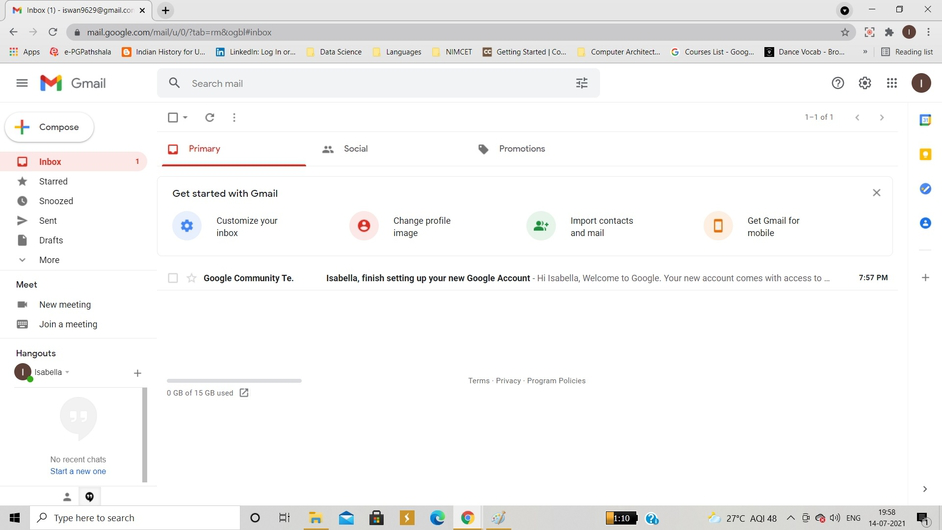
Task: Star the Google Community Team email
Action: [x=192, y=278]
